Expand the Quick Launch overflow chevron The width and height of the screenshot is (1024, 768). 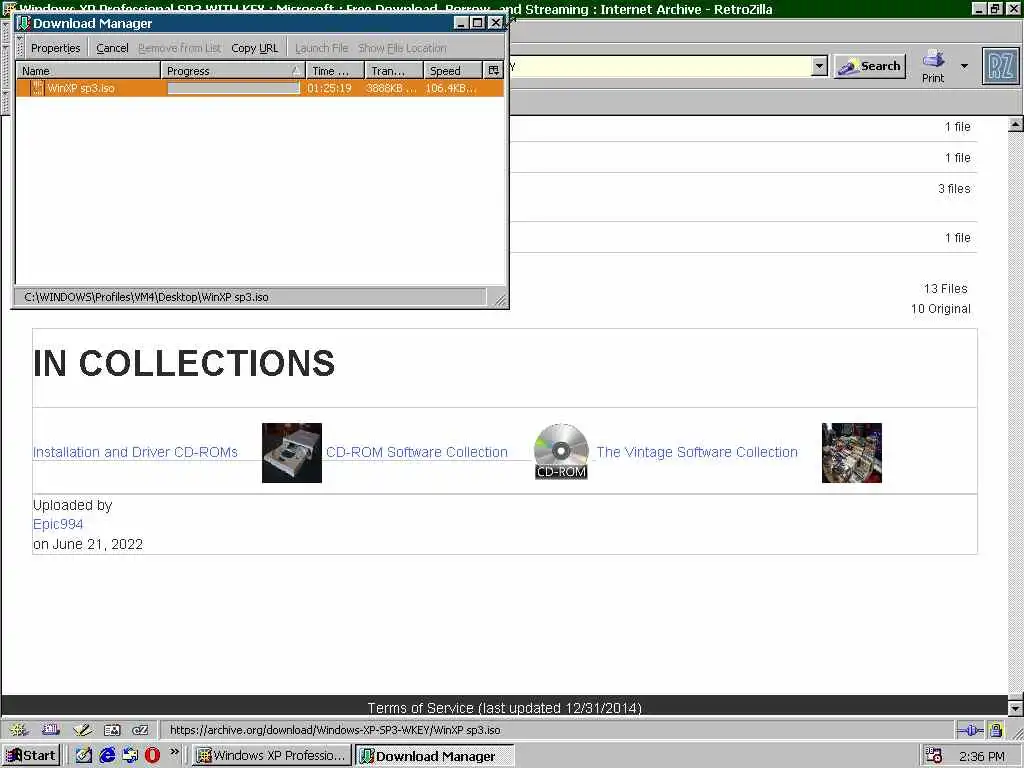point(174,752)
